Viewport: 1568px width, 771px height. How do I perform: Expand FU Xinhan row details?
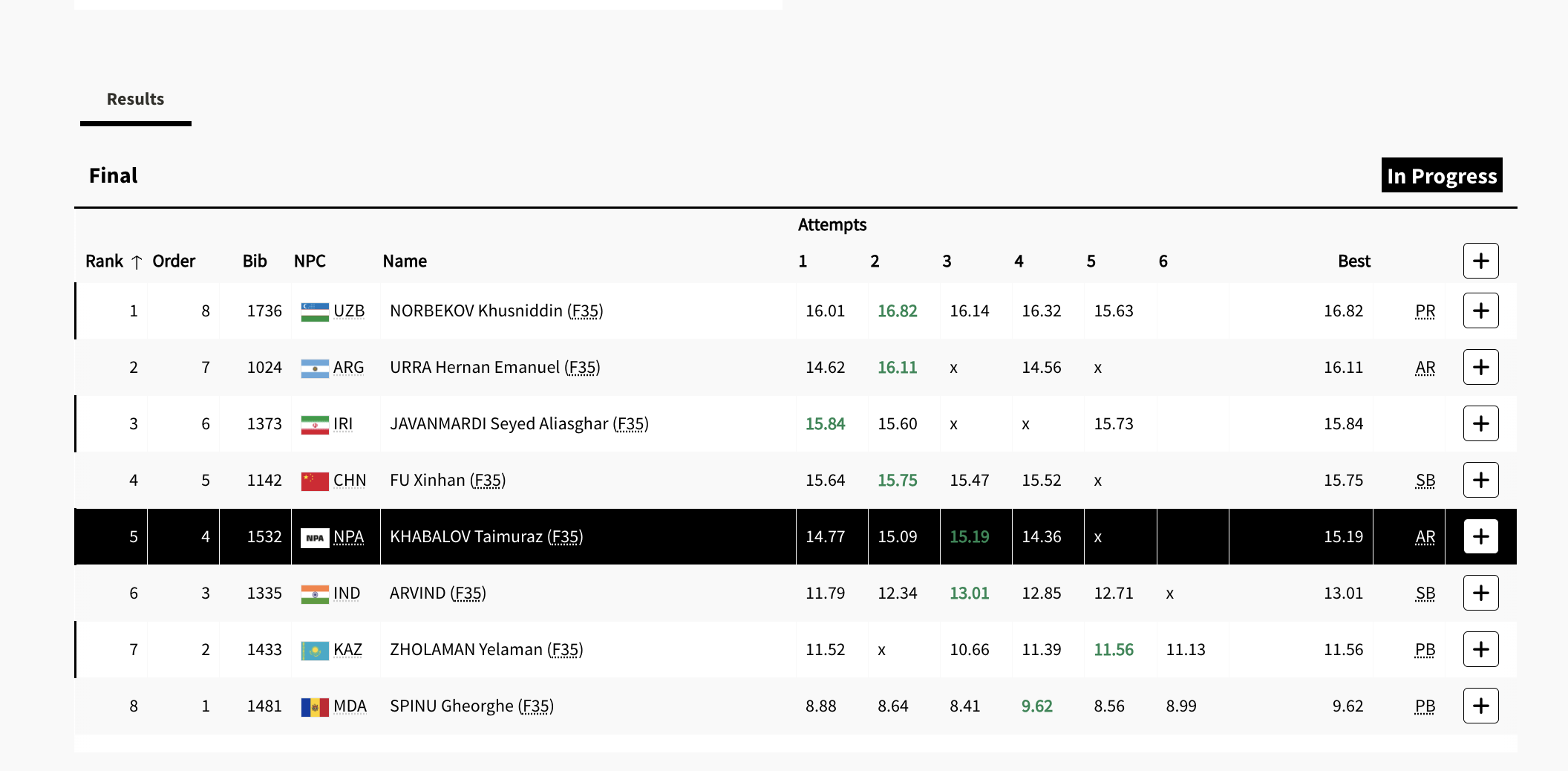pos(1480,480)
